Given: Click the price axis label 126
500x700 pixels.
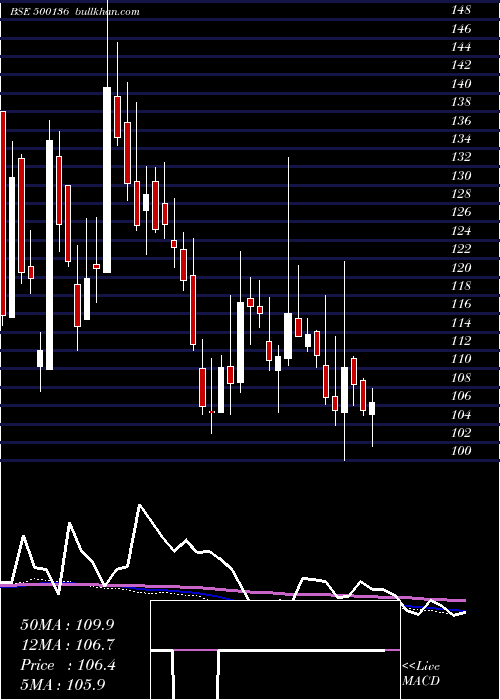Looking at the screenshot, I should pyautogui.click(x=461, y=212).
